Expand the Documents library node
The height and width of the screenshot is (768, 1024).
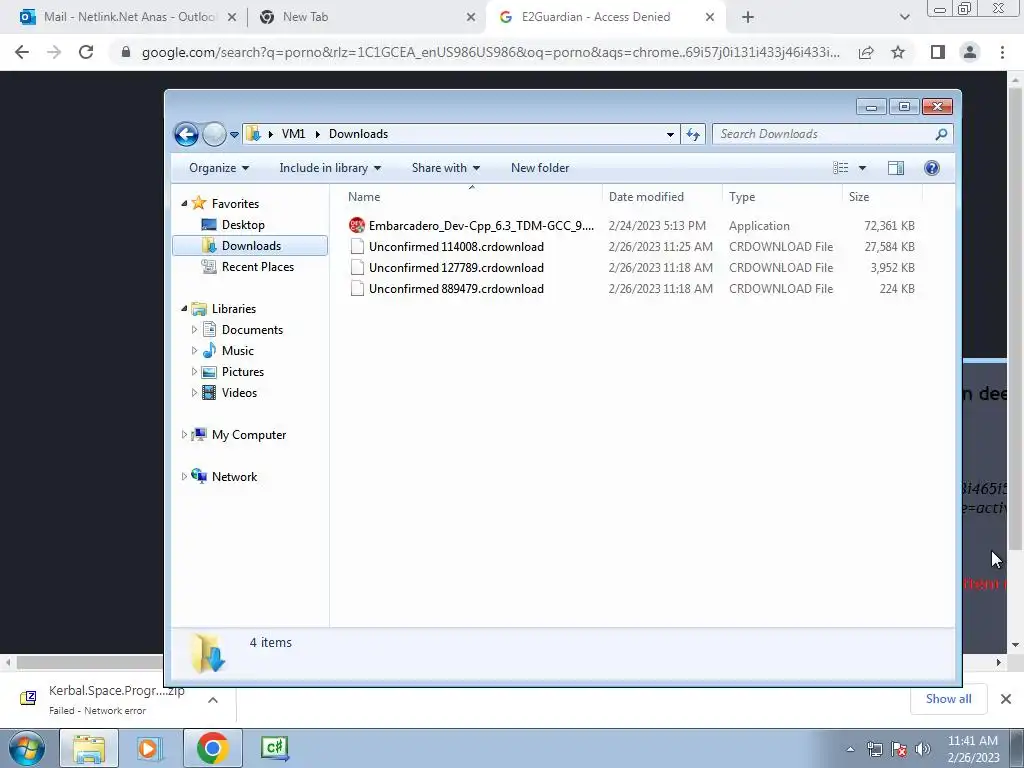[x=194, y=330]
